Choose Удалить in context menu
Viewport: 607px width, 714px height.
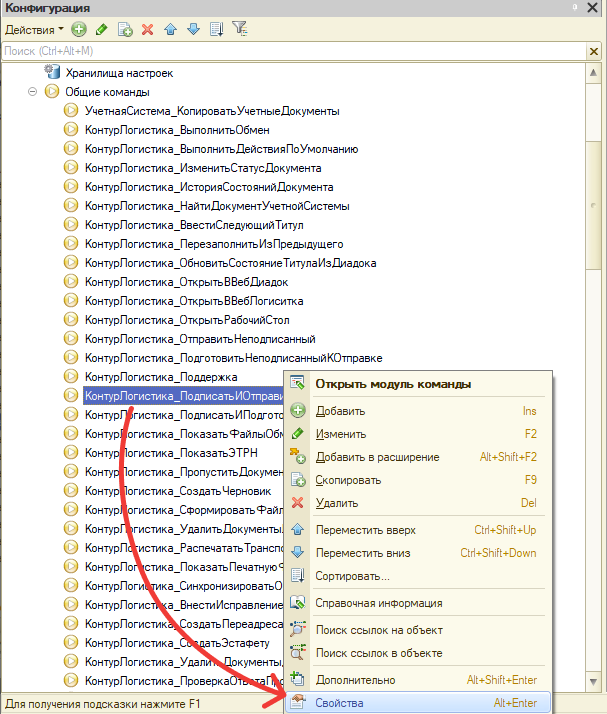click(x=418, y=503)
